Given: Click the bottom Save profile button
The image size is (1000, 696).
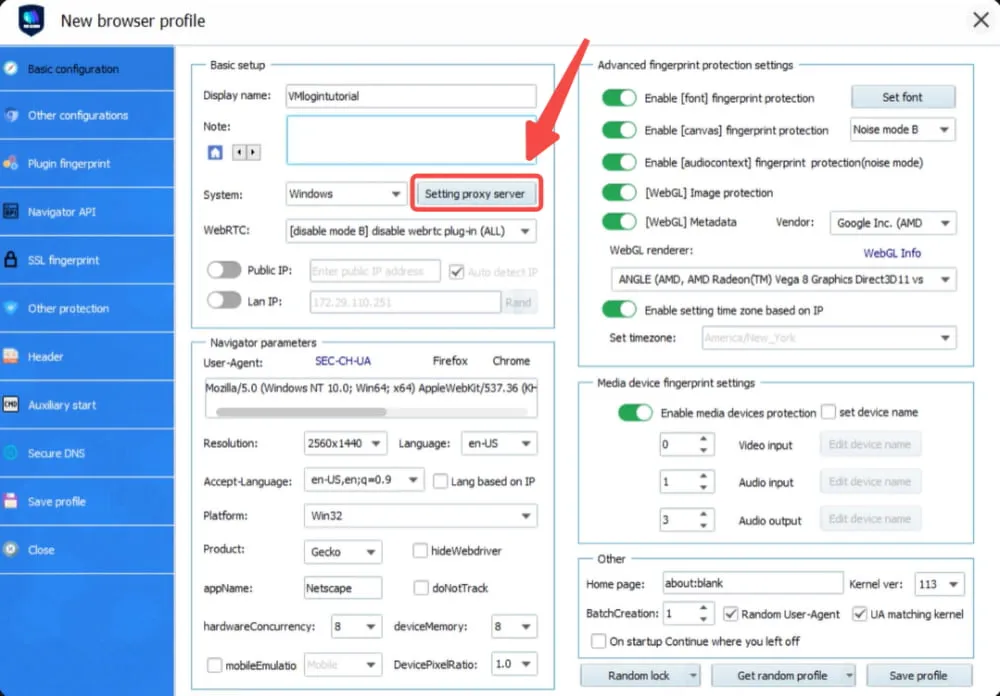Looking at the screenshot, I should [918, 675].
